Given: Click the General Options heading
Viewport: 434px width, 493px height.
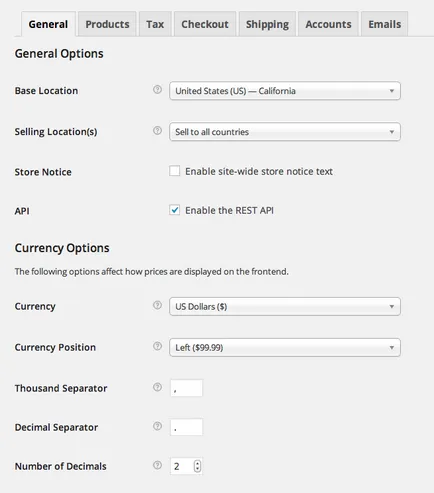Looking at the screenshot, I should coord(59,54).
